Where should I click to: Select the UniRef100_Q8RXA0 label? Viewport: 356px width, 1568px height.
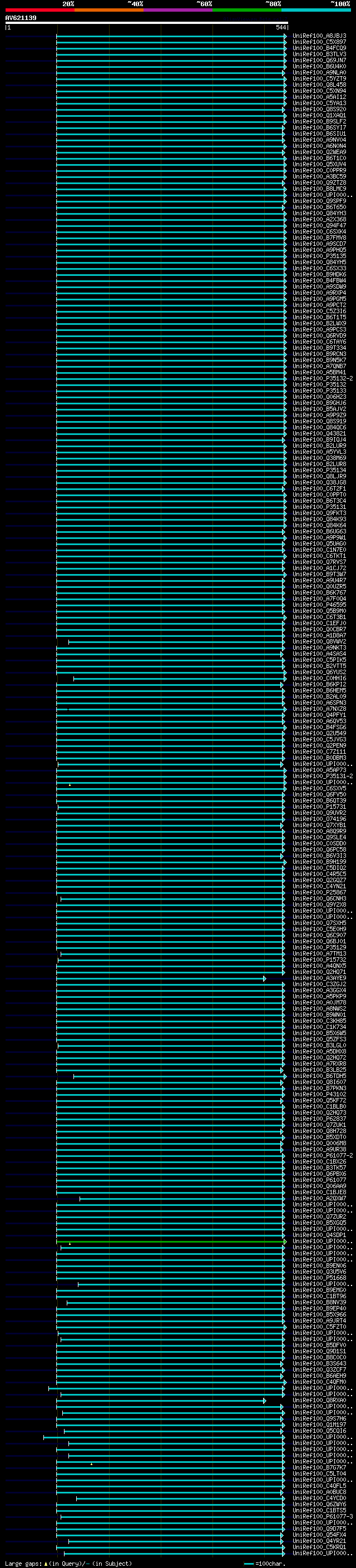pyautogui.click(x=319, y=1400)
